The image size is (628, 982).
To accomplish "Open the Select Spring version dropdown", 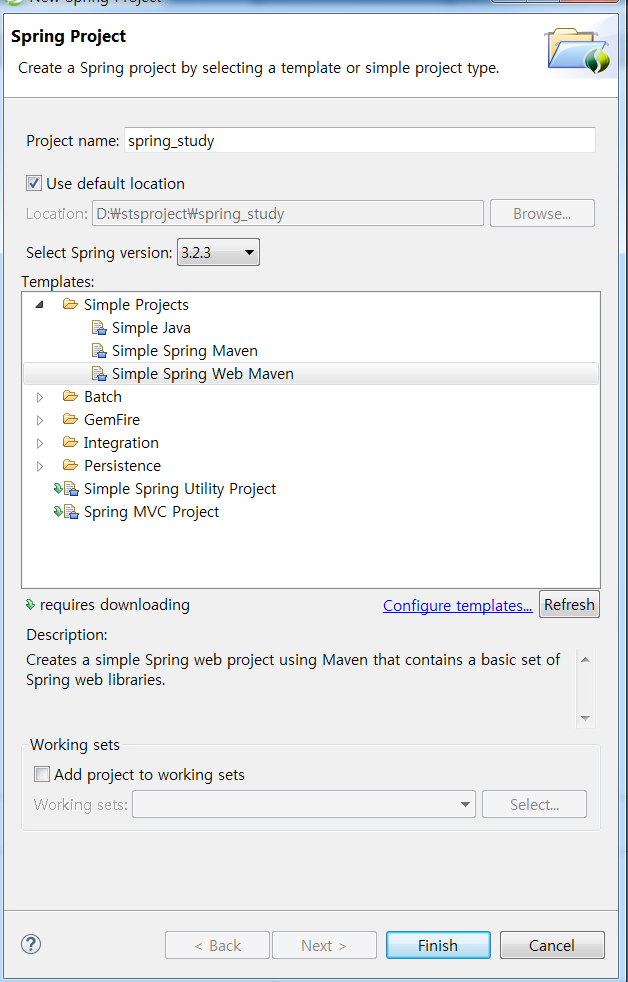I will tap(218, 252).
